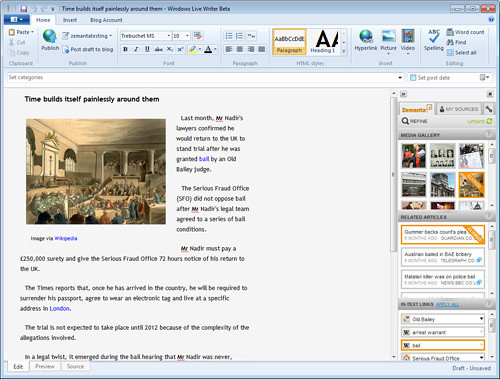Switch to the Zemanta sidebar tab
The width and height of the screenshot is (500, 379).
pyautogui.click(x=416, y=109)
